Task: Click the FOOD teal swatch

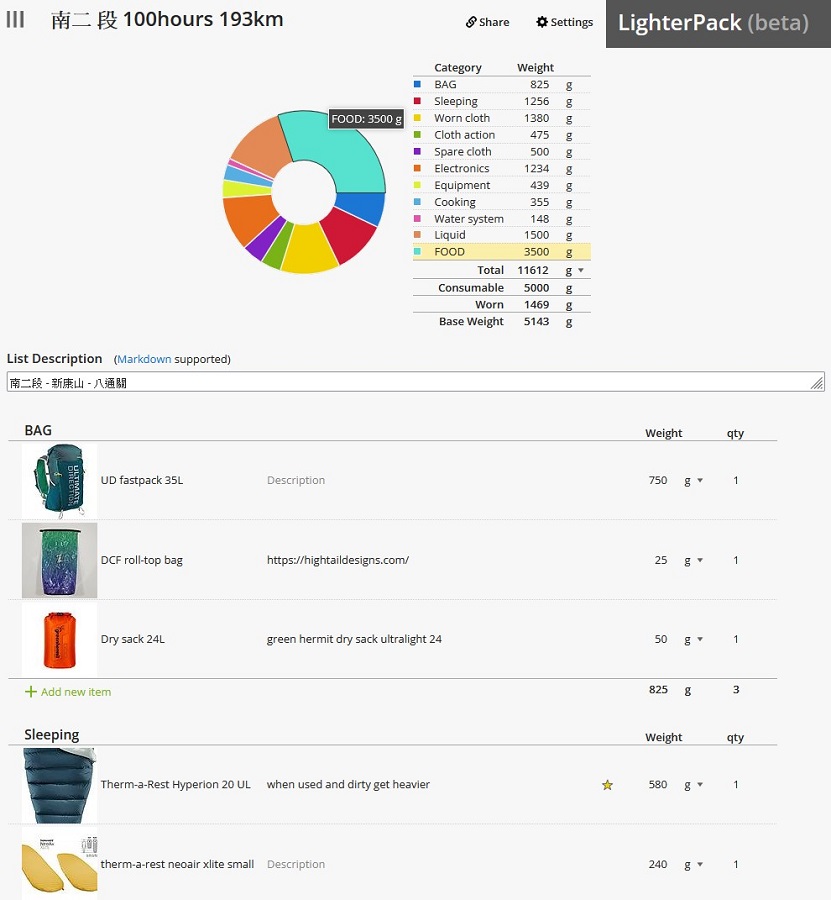Action: 417,251
